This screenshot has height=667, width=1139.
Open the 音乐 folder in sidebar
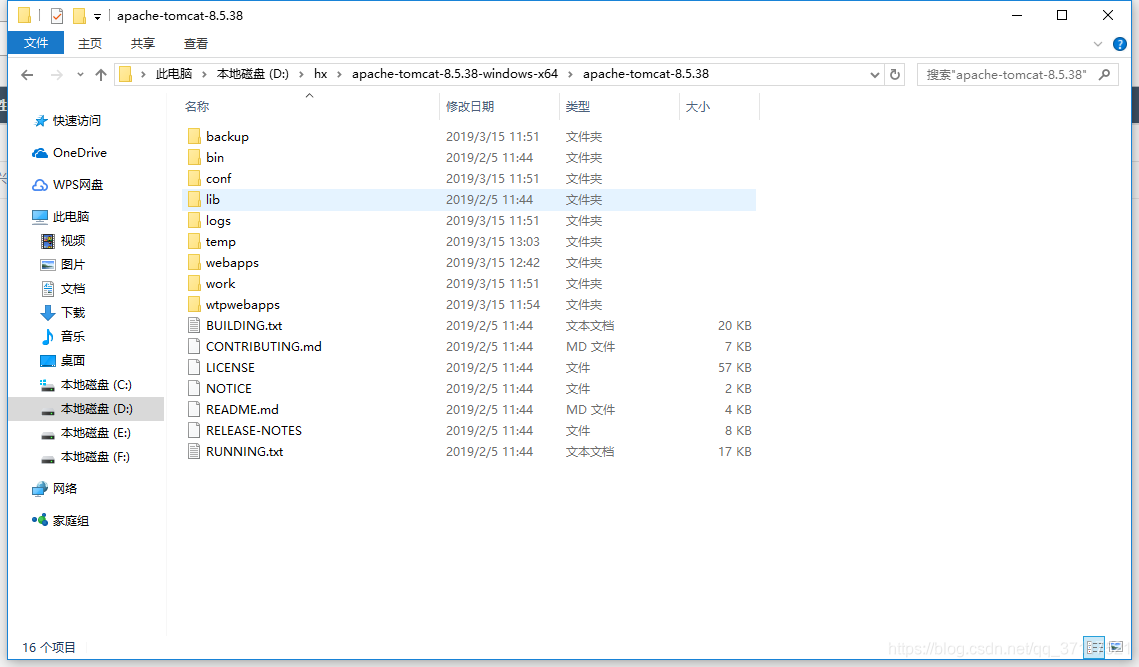73,336
